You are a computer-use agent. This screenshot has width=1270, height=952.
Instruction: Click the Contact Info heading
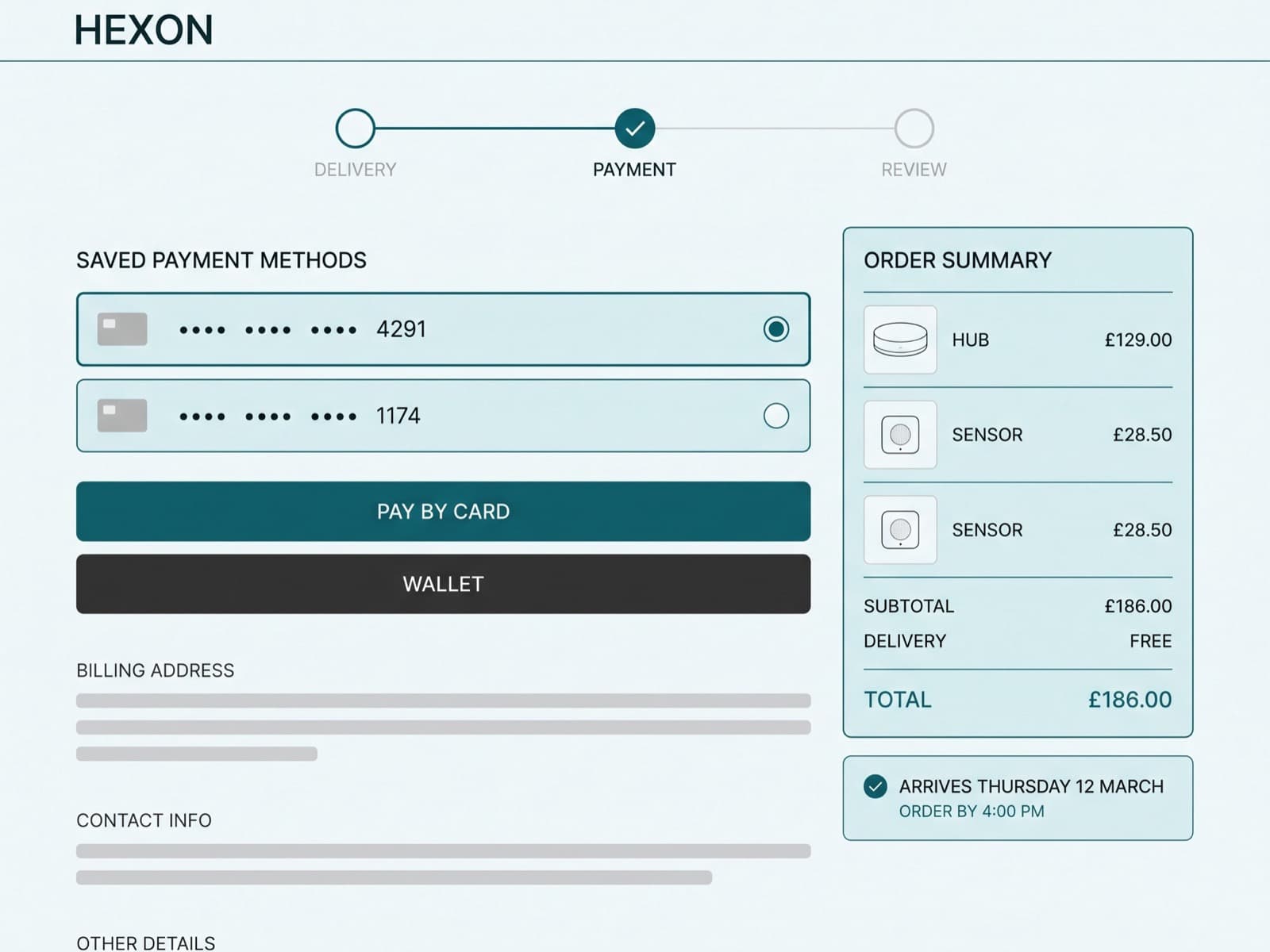(x=144, y=820)
